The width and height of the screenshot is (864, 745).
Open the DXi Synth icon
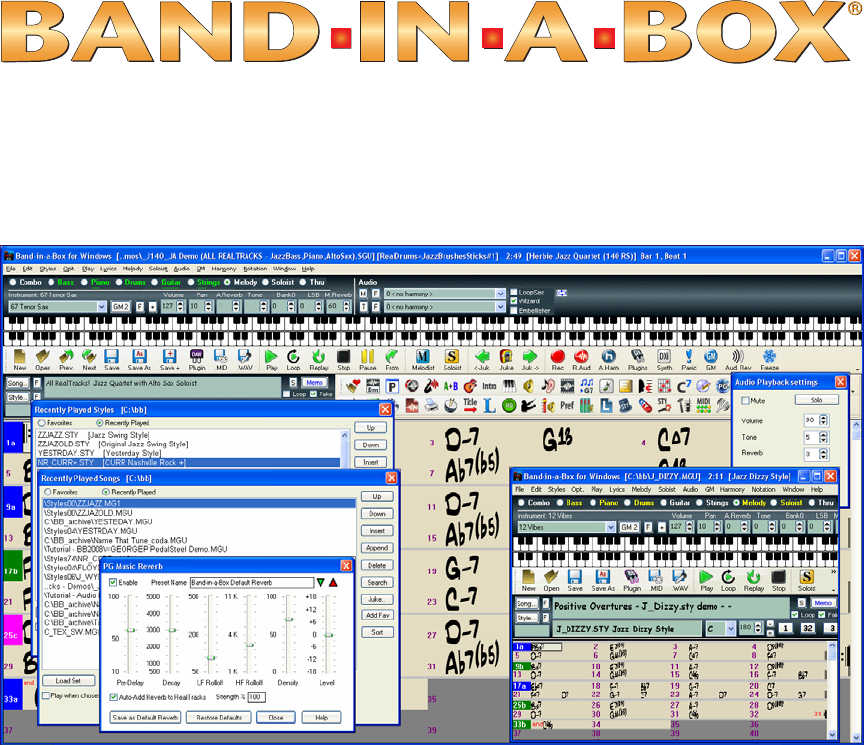664,359
